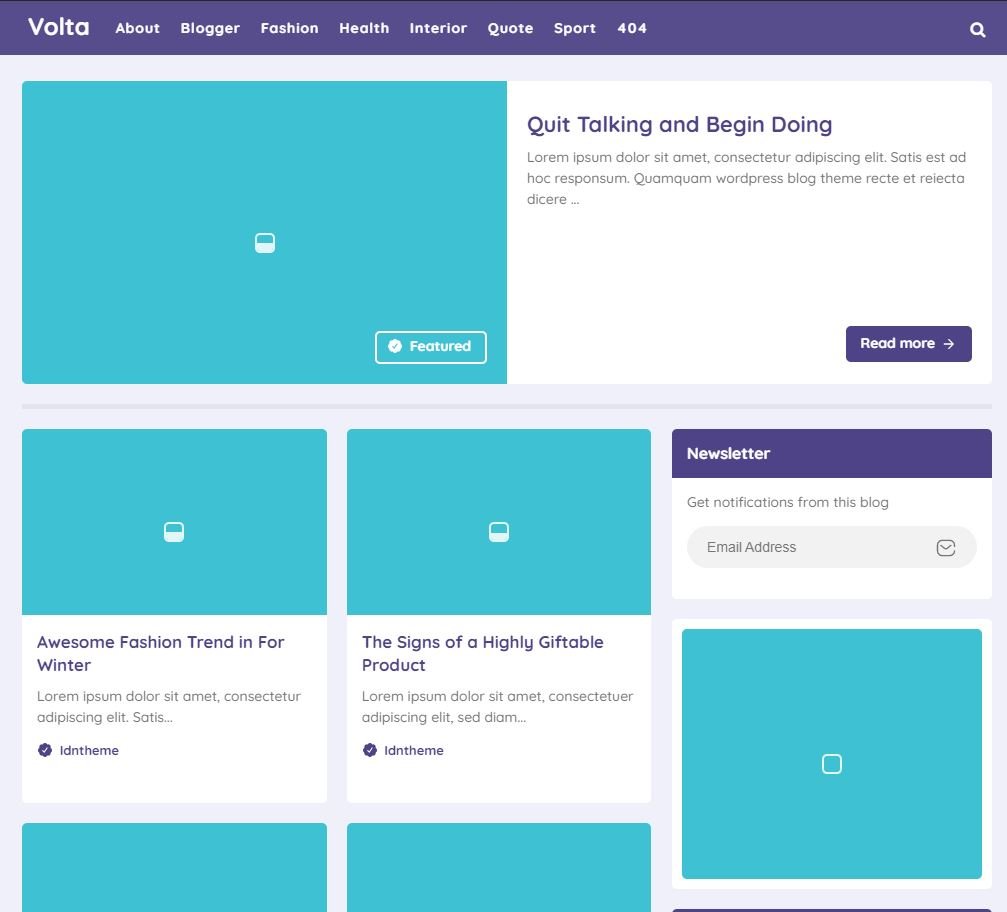Click the image placeholder icon on the featured post
The image size is (1007, 912).
pos(264,242)
